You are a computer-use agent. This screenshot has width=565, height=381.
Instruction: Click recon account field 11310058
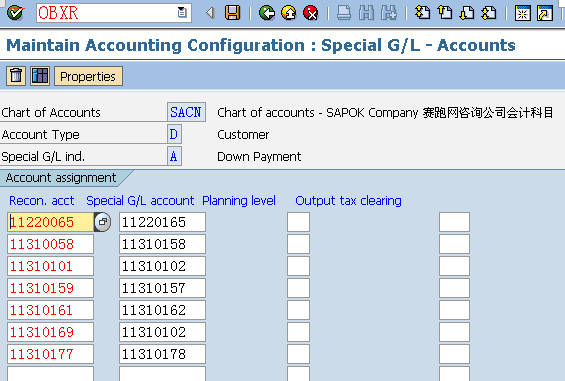[50, 244]
